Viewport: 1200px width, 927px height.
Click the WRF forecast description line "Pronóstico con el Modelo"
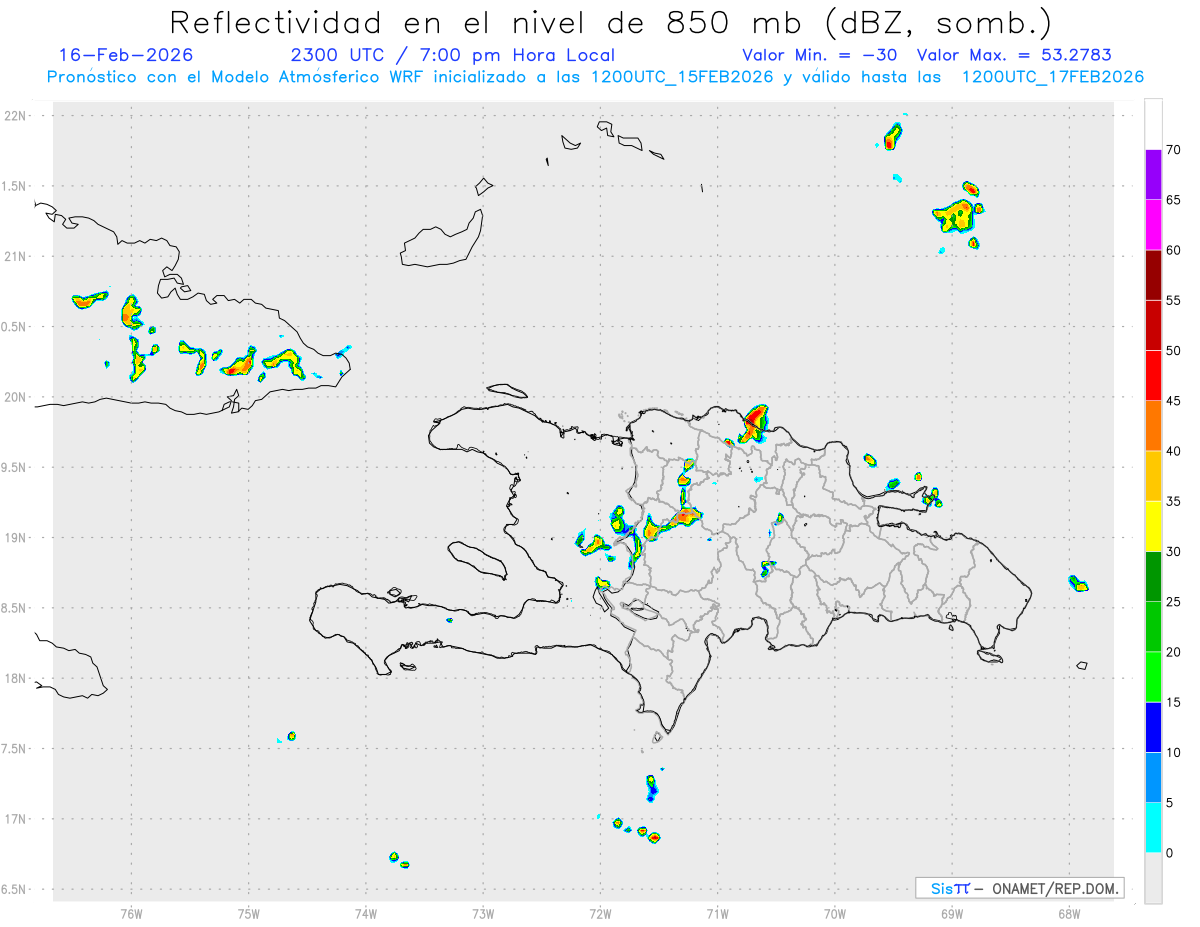point(595,77)
